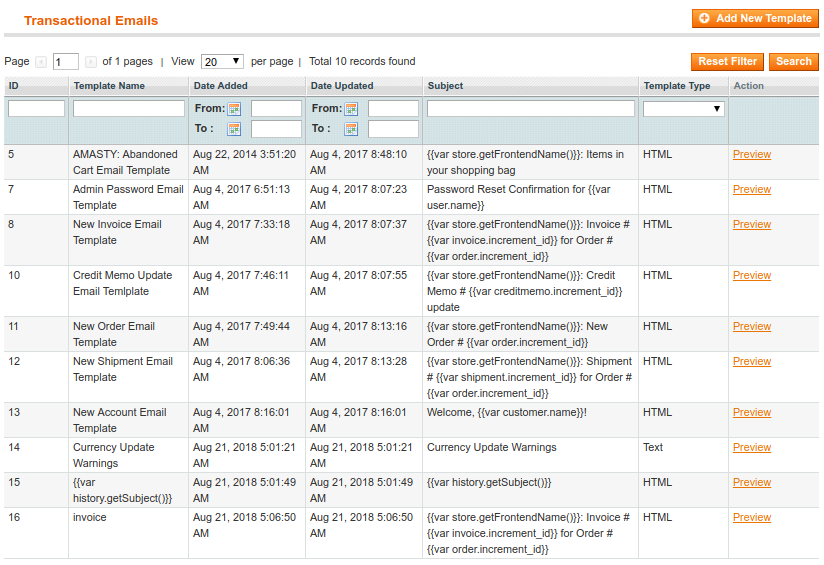Click the page number input box
Screen dimensions: 824x565
pos(66,62)
